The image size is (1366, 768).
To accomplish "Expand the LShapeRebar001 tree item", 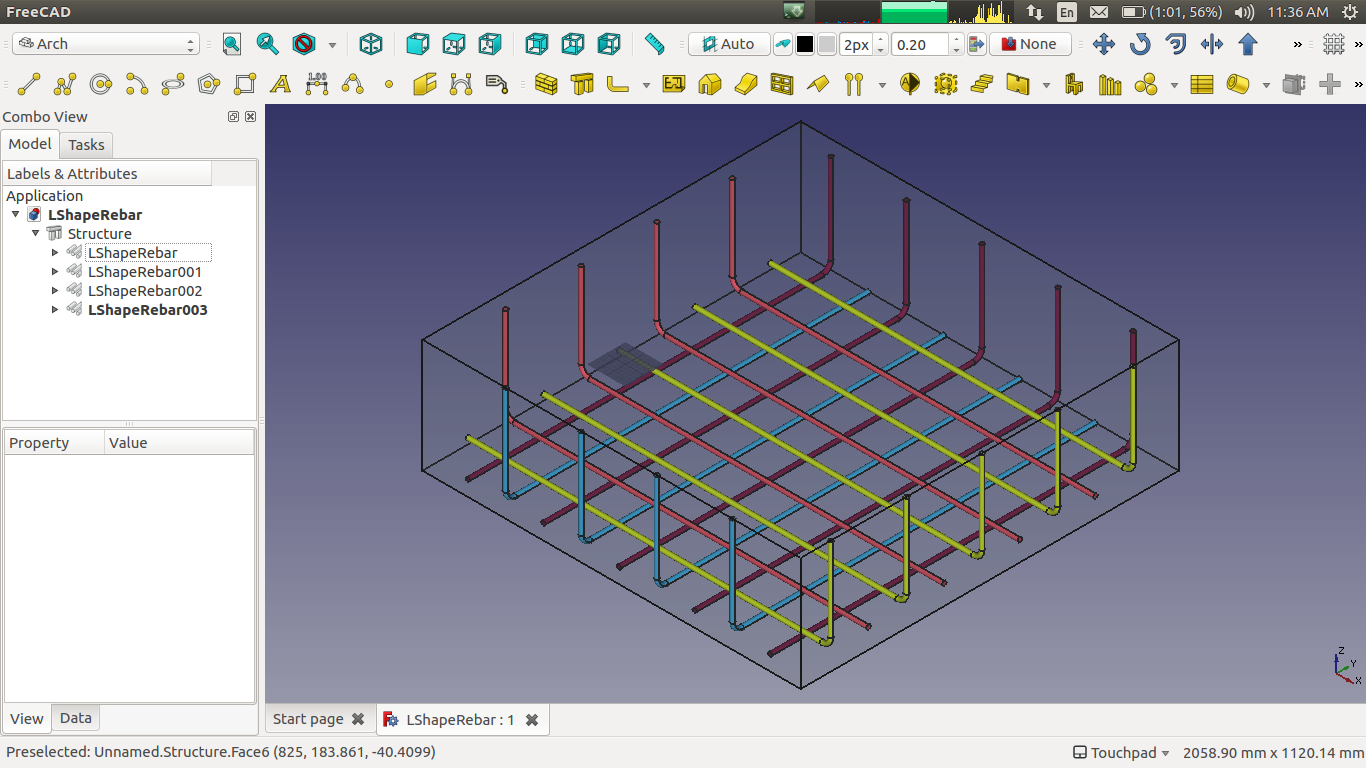I will point(55,271).
